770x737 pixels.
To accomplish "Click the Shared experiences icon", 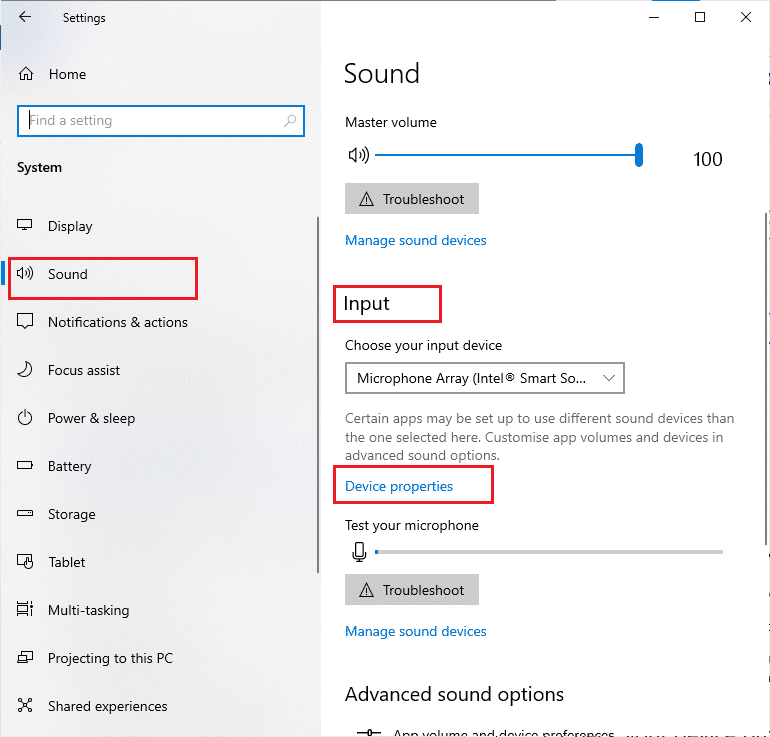I will [25, 706].
